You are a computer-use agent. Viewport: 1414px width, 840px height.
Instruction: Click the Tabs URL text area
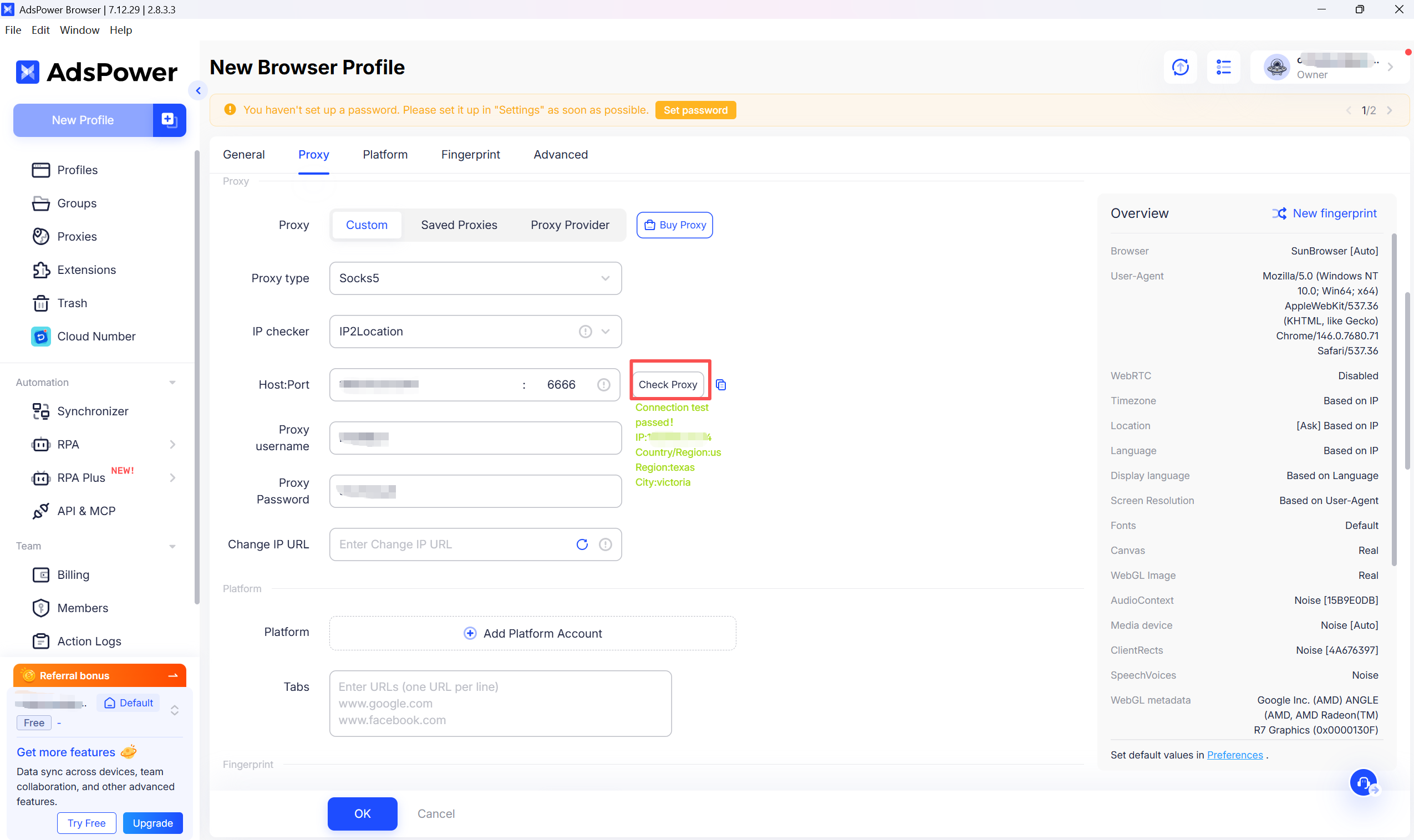click(500, 703)
